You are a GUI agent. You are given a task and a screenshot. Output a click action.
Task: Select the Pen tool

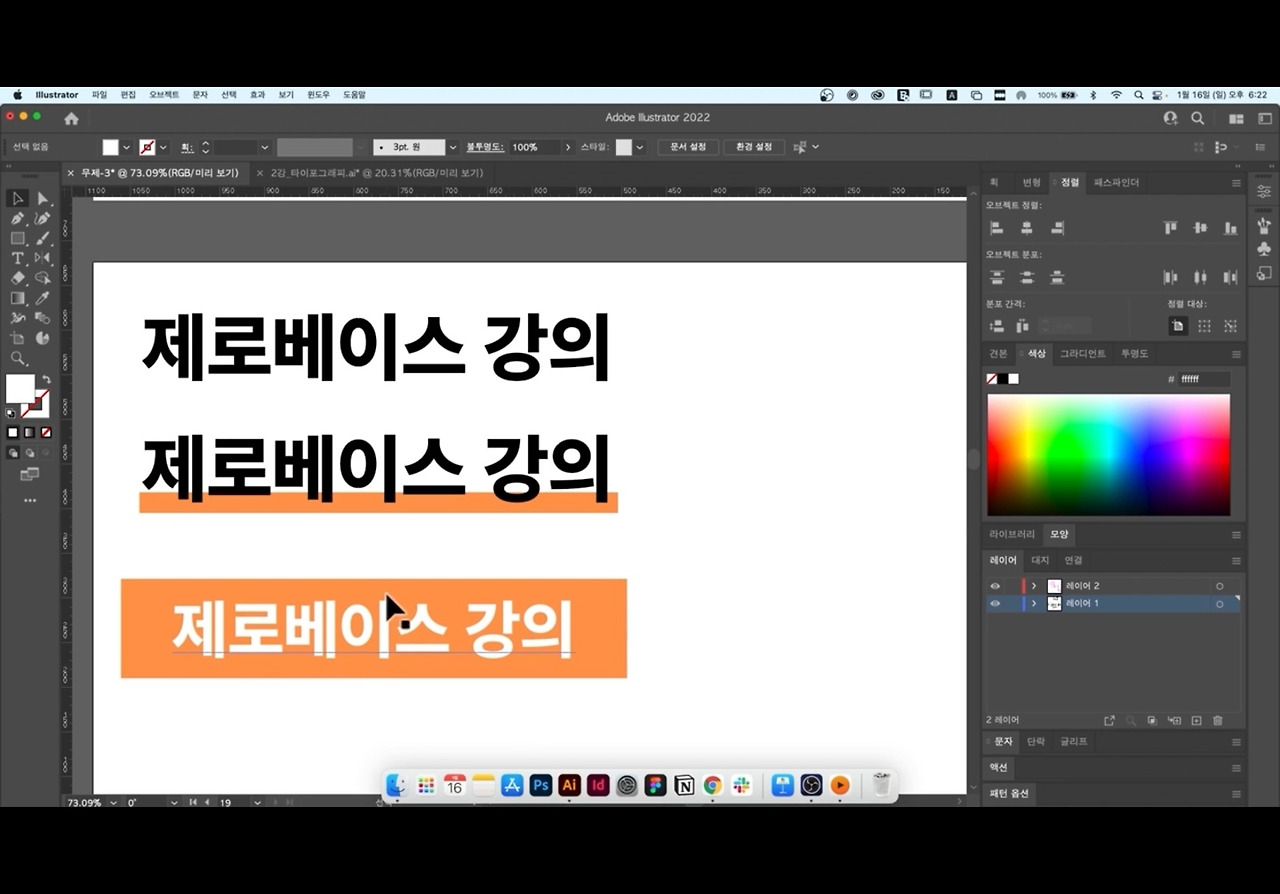tap(17, 218)
